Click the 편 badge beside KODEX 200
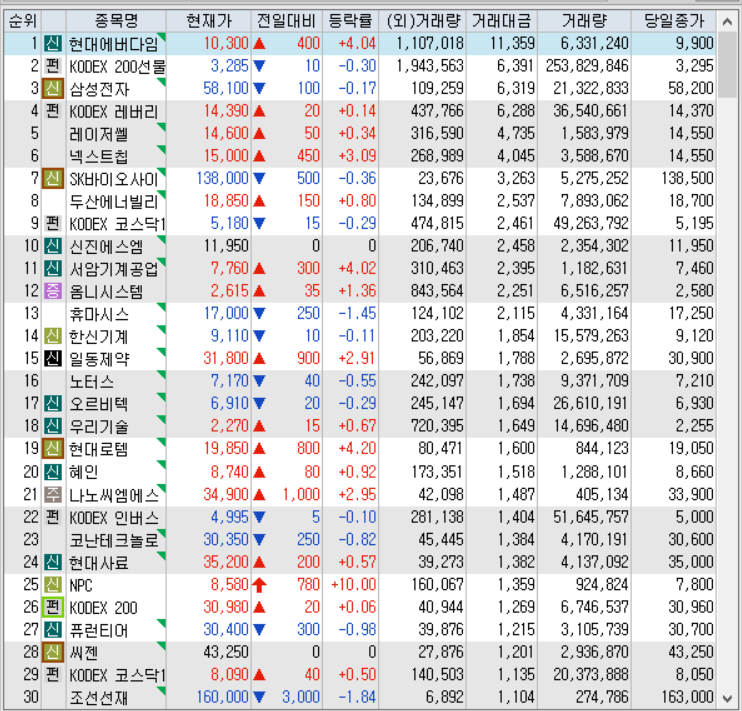 coord(53,607)
